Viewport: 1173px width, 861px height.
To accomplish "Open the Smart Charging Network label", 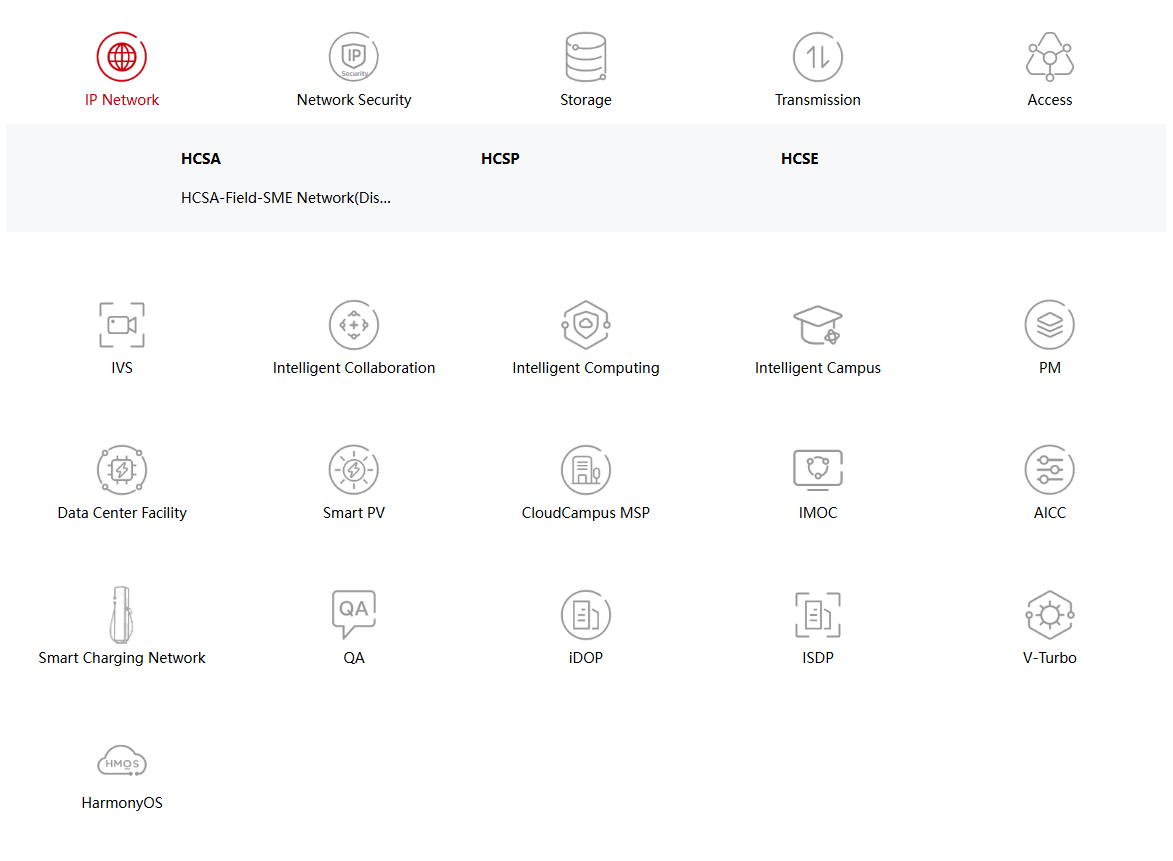I will pos(122,658).
